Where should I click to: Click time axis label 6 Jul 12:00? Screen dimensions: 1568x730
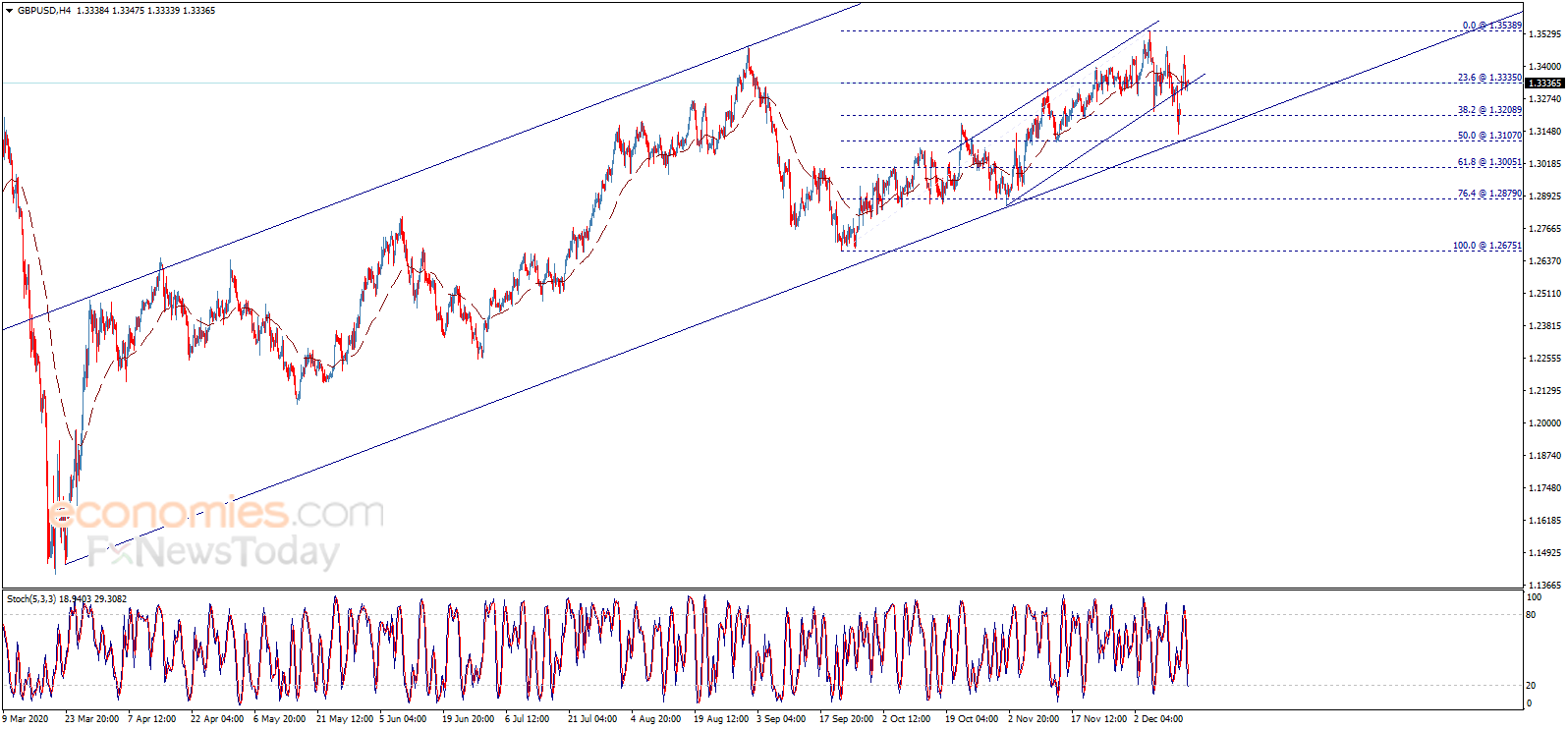click(528, 719)
